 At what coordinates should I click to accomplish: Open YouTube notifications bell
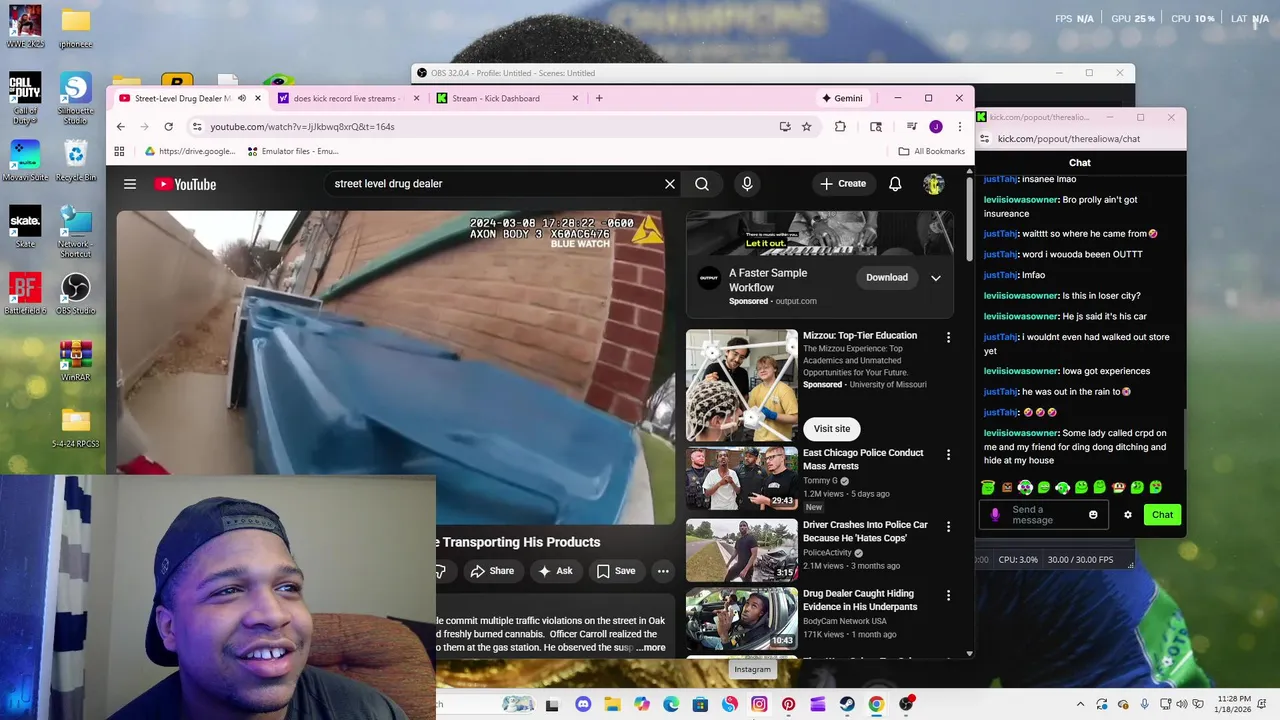tap(895, 184)
